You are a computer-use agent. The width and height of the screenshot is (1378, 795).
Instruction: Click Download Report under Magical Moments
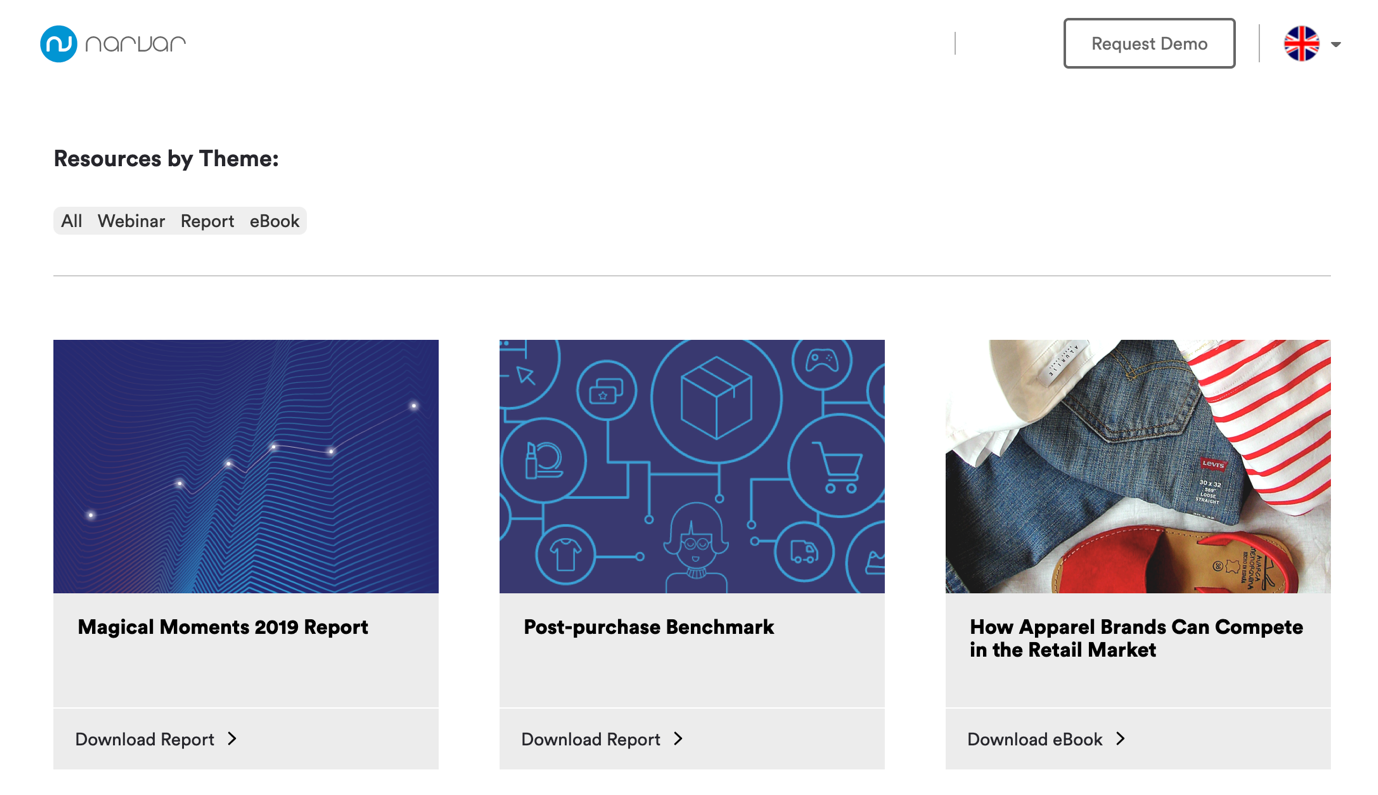pos(145,739)
